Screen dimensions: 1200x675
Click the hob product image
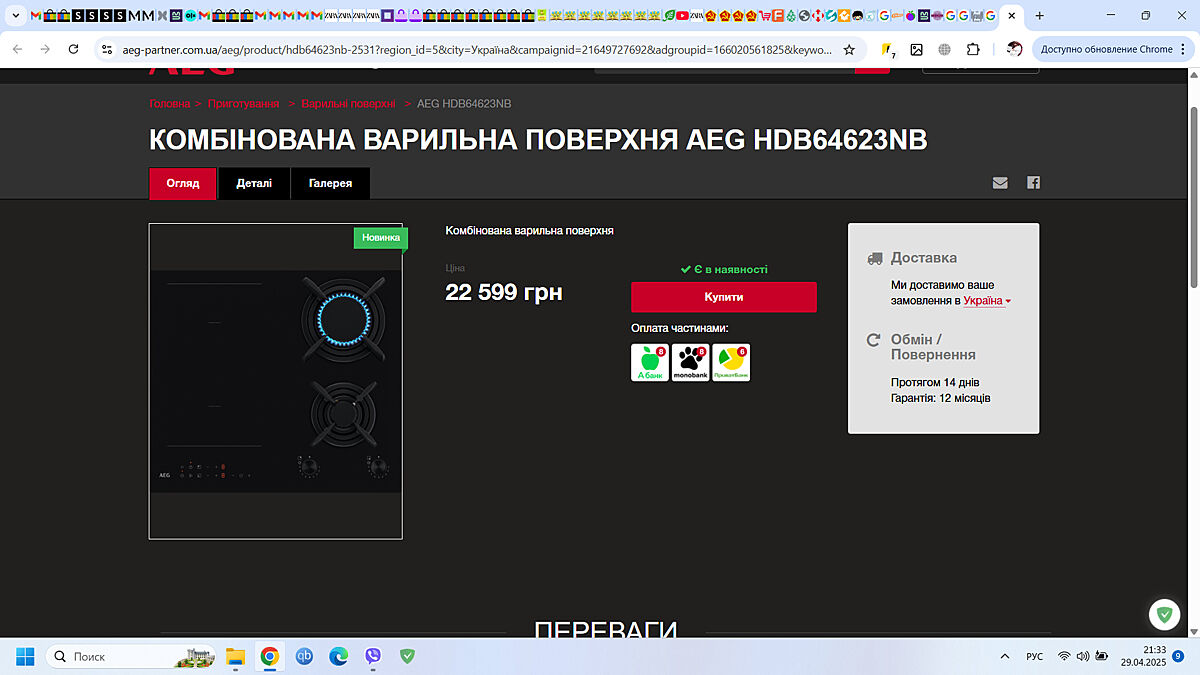tap(275, 381)
